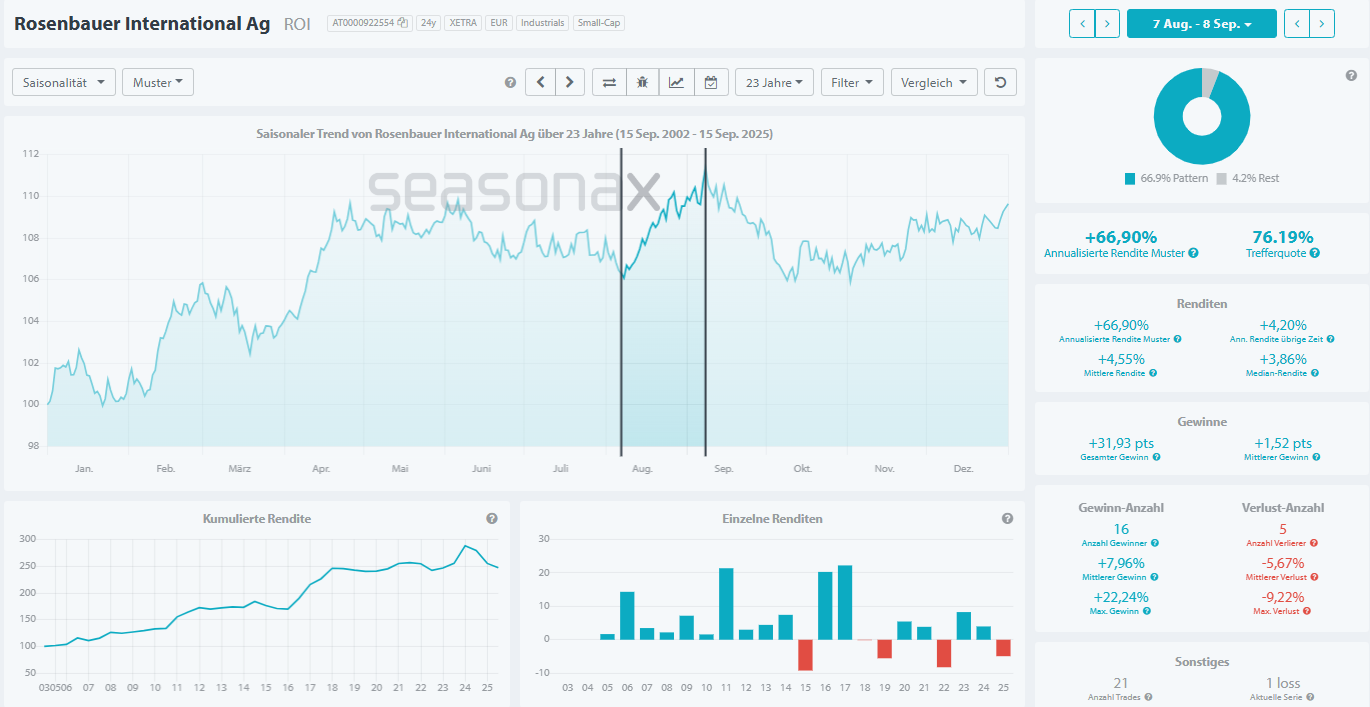Copy the ISIN AT0000922554 using copy icon

click(x=402, y=23)
